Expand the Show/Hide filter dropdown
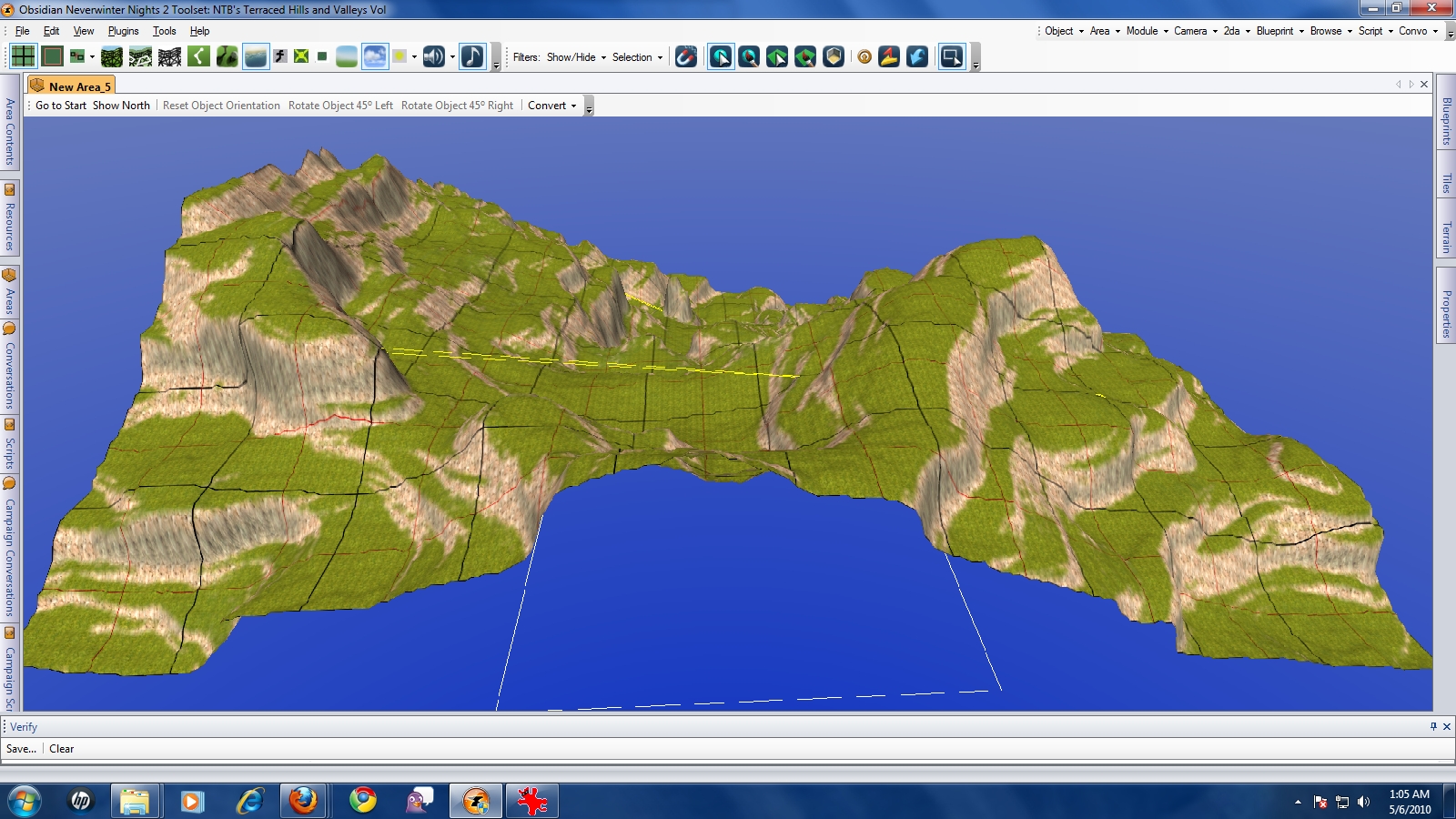The height and width of the screenshot is (819, 1456). (575, 57)
